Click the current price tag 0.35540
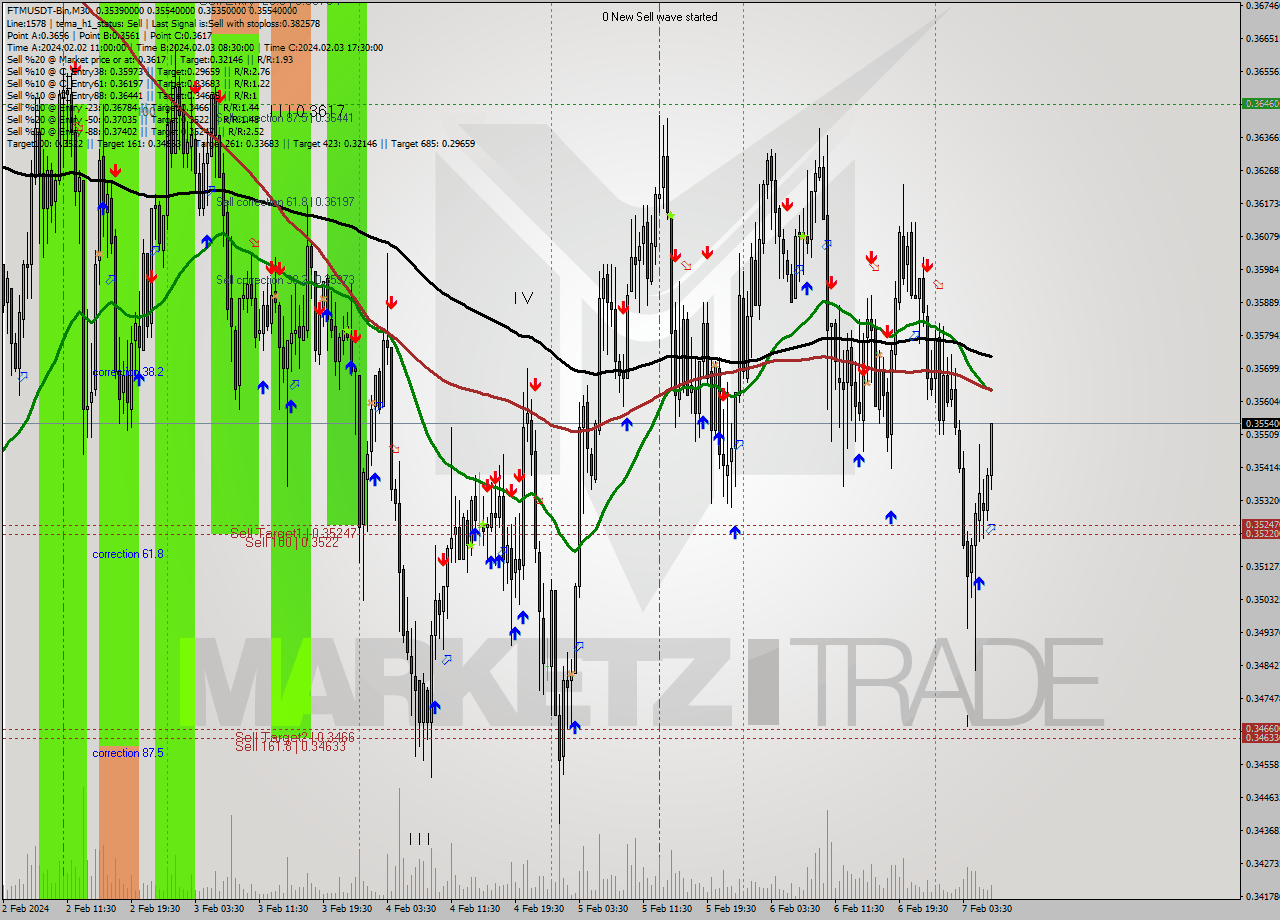 coord(1260,423)
